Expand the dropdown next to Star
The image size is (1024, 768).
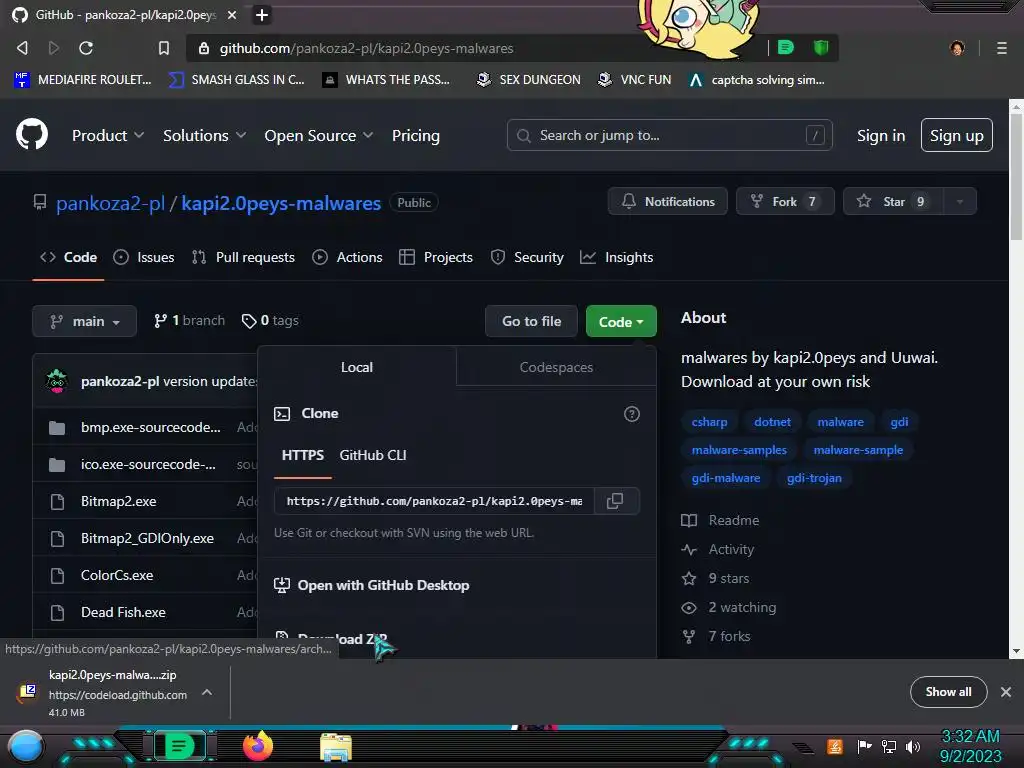coord(960,201)
